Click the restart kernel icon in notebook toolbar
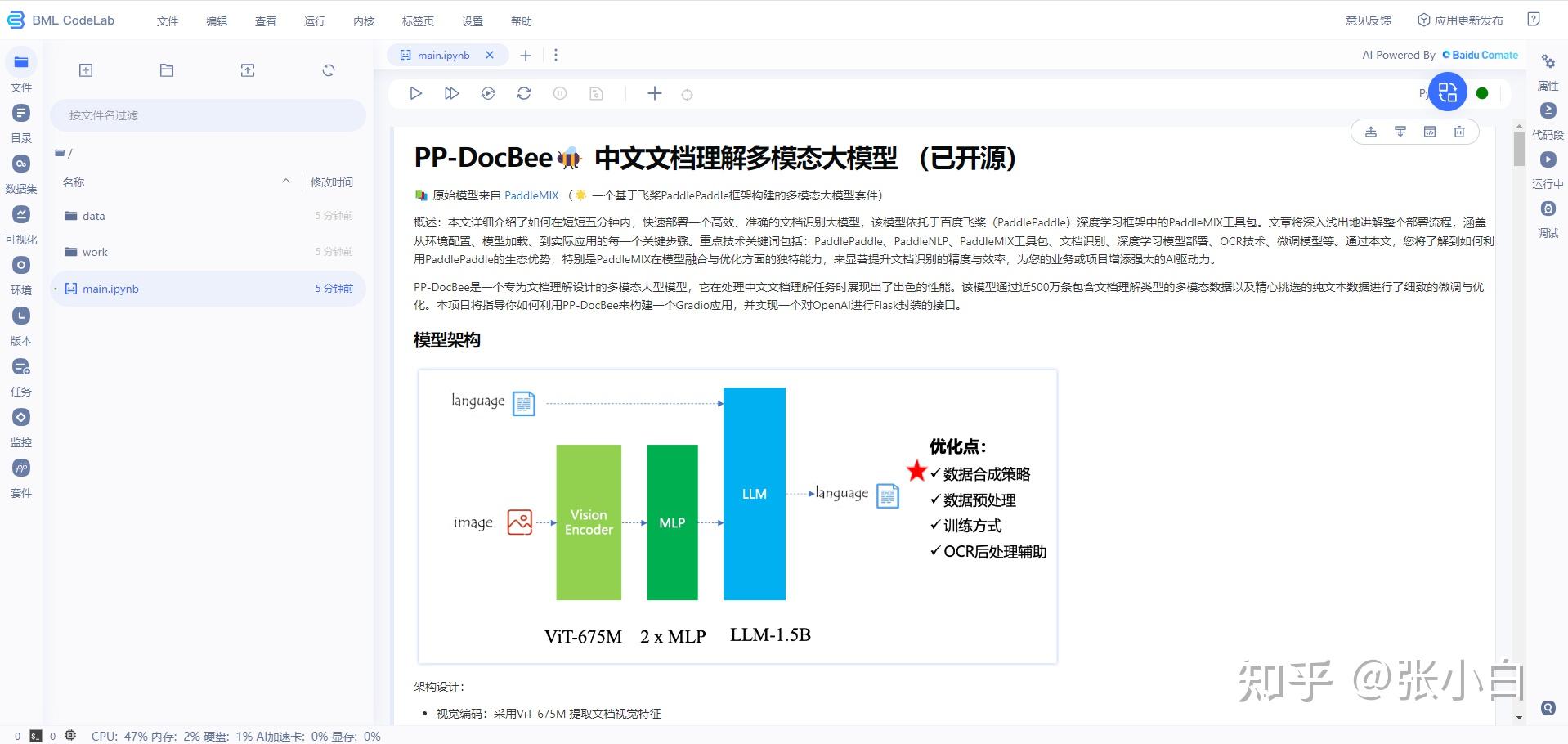The image size is (1568, 744). tap(523, 92)
